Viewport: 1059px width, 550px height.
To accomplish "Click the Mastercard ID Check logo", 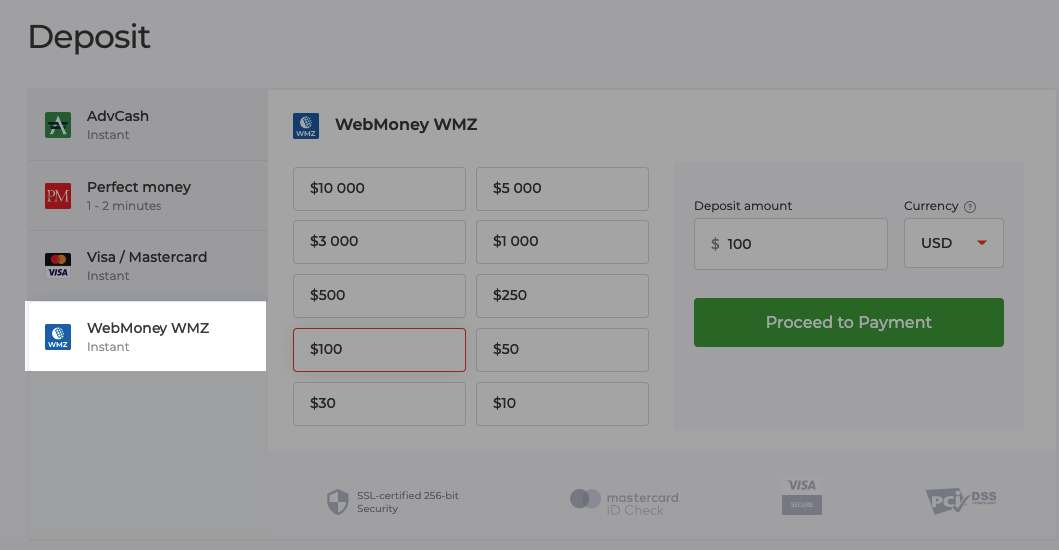I will click(x=624, y=502).
